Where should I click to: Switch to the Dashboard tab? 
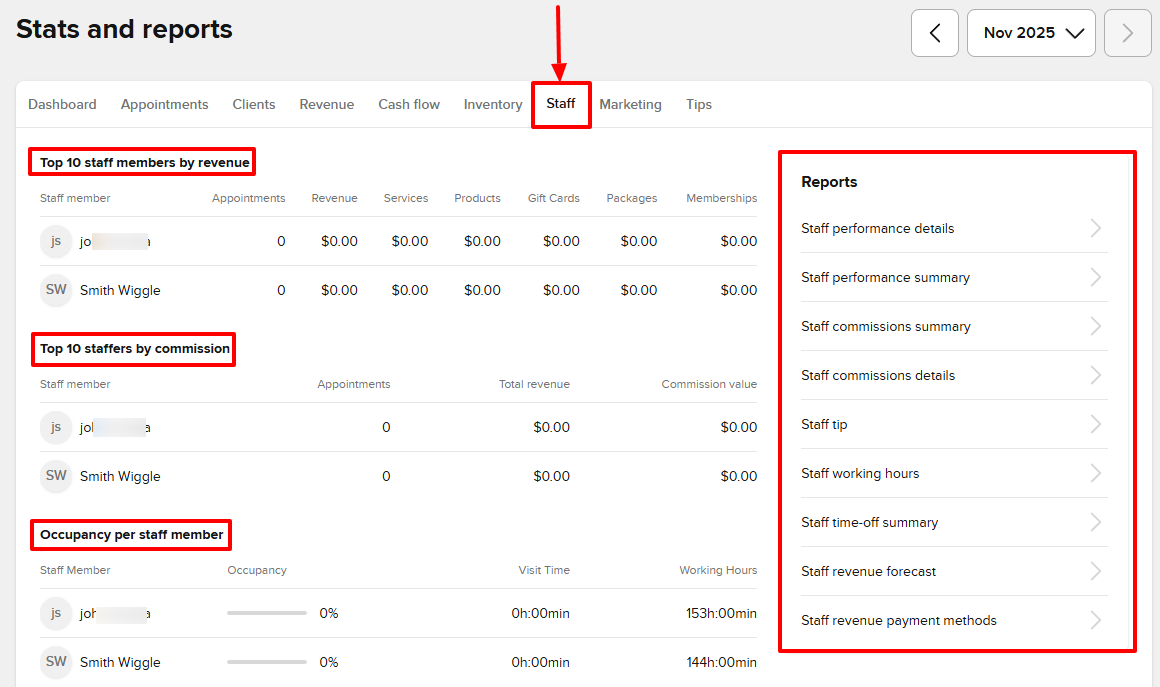(x=62, y=104)
